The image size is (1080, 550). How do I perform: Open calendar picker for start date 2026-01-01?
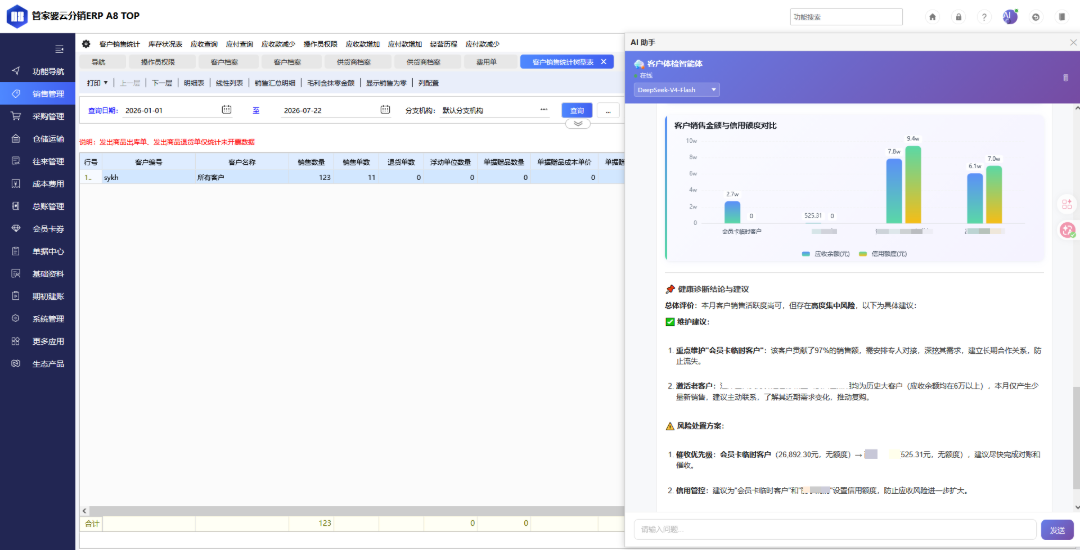click(x=227, y=109)
